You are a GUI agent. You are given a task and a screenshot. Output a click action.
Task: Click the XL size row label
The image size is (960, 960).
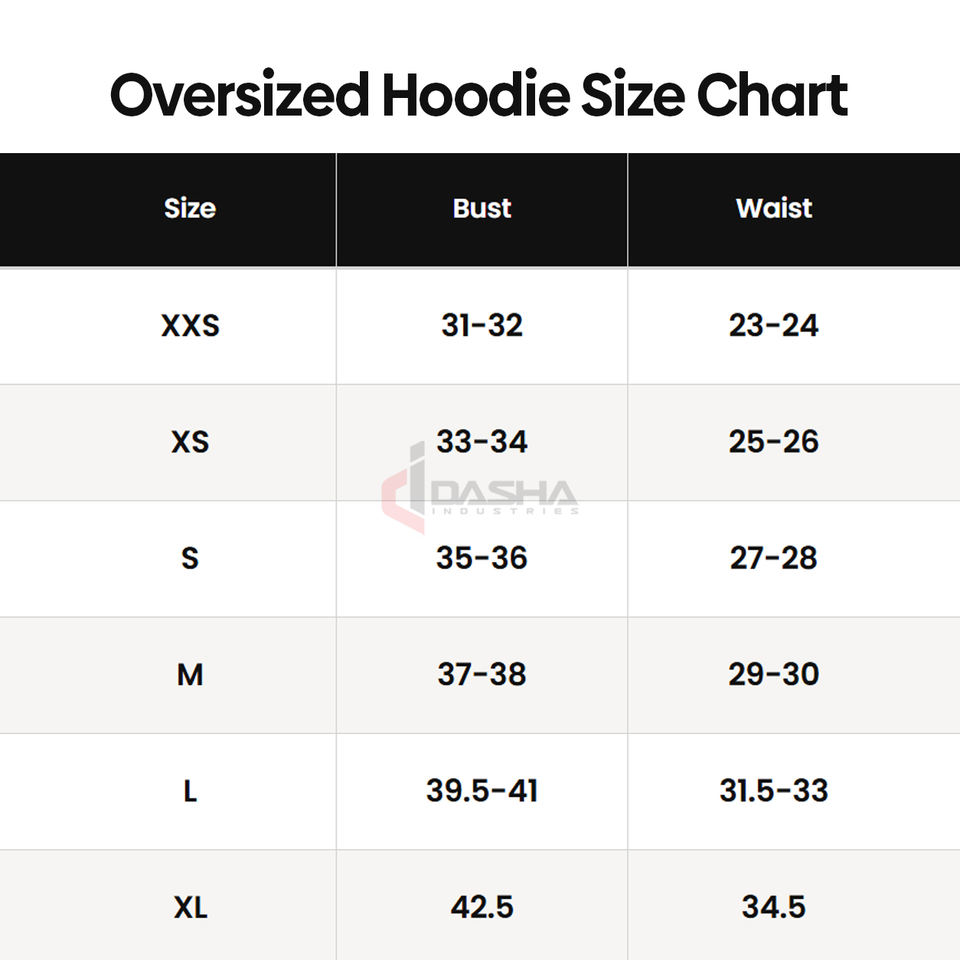pos(190,907)
